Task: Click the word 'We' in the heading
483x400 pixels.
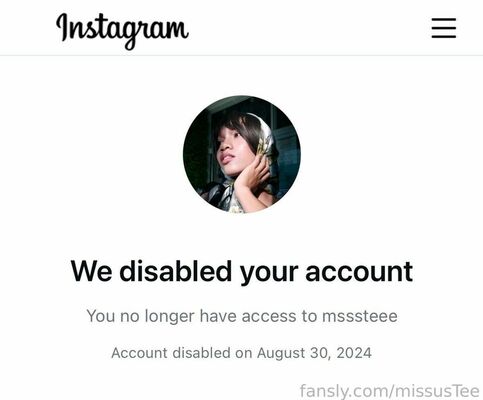Action: [x=91, y=271]
